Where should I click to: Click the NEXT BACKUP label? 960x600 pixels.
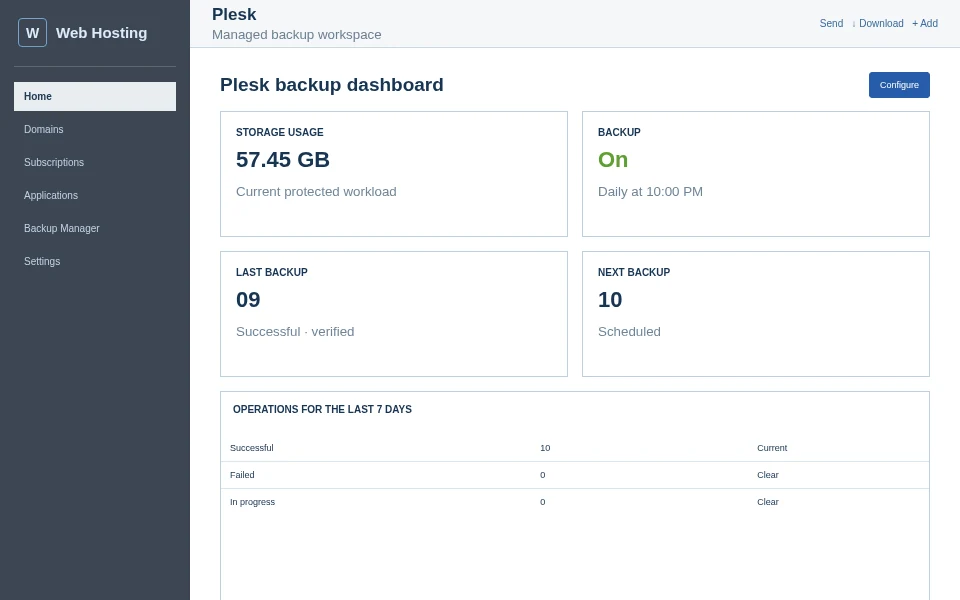tap(634, 272)
